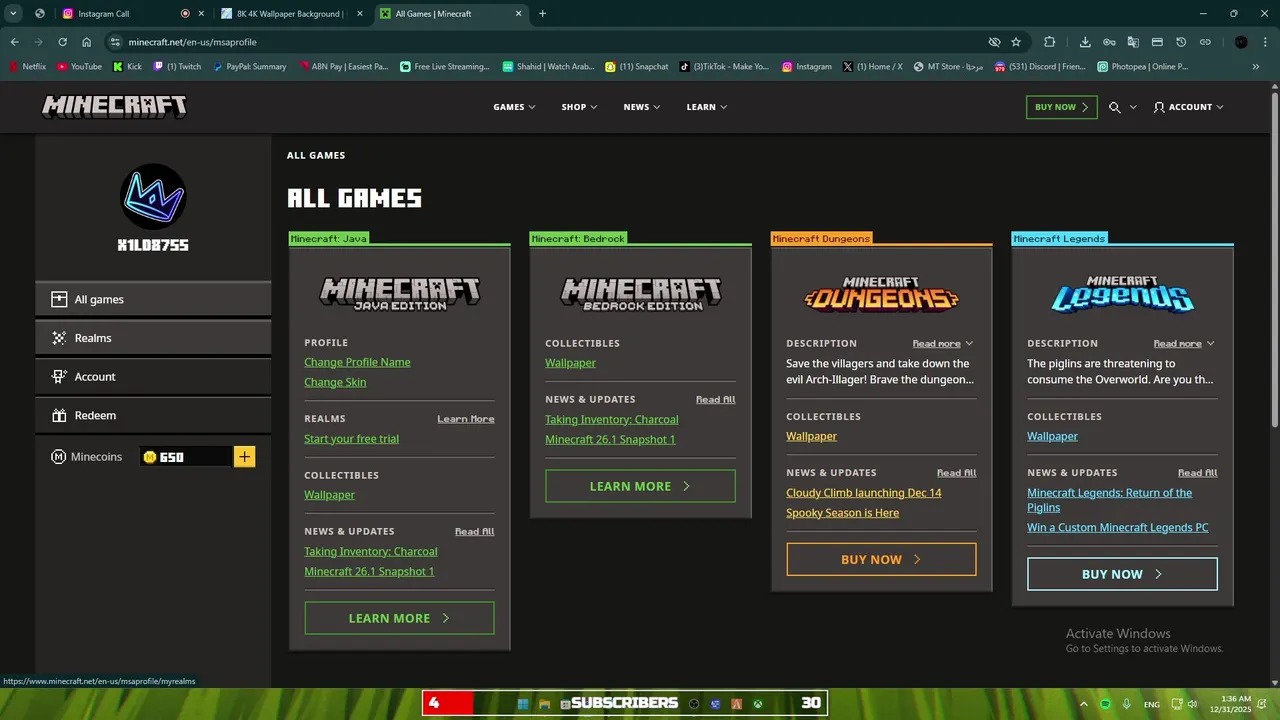Image resolution: width=1280 pixels, height=720 pixels.
Task: Click the link chain toolbar icon
Action: click(1205, 42)
